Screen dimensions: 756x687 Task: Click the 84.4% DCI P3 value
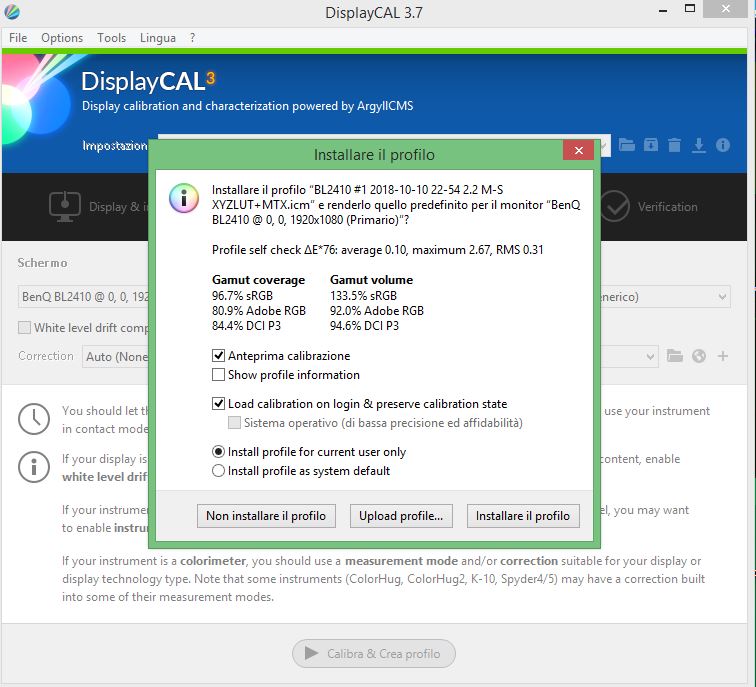click(246, 325)
